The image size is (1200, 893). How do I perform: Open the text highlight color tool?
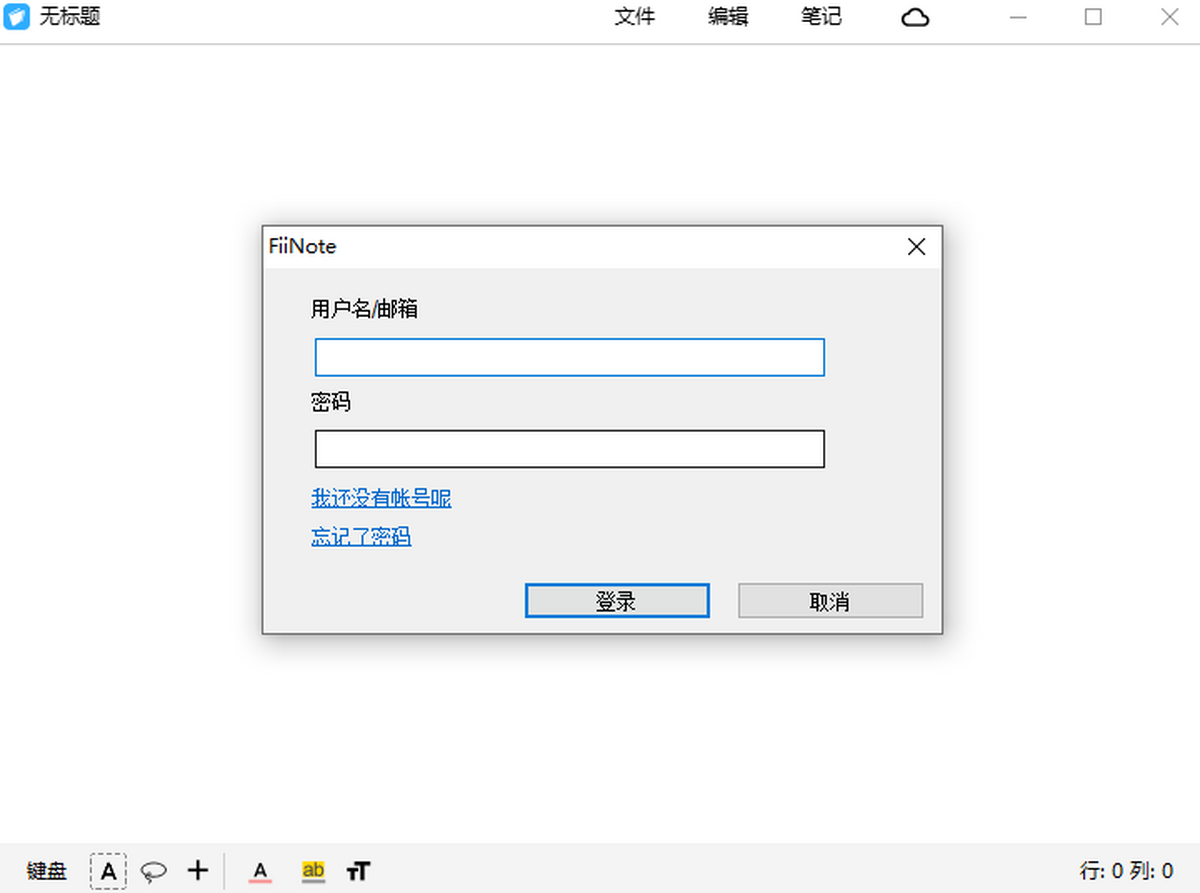(313, 872)
